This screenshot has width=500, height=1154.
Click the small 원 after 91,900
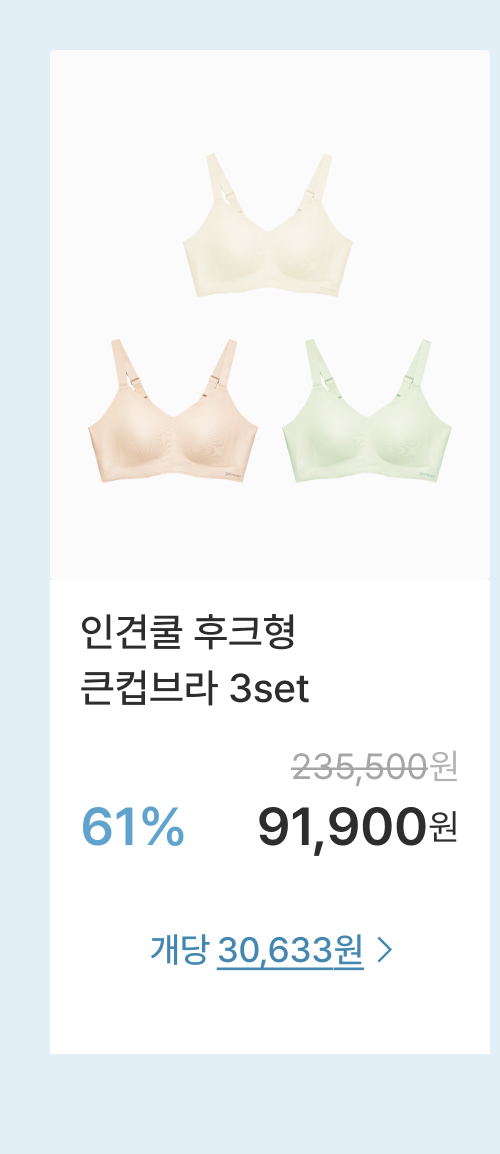[x=444, y=826]
